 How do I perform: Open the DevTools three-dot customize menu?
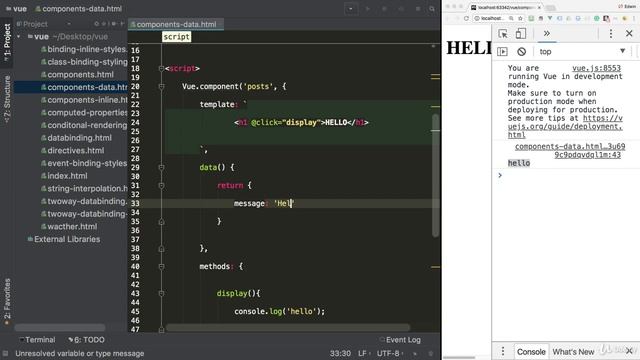pyautogui.click(x=611, y=33)
